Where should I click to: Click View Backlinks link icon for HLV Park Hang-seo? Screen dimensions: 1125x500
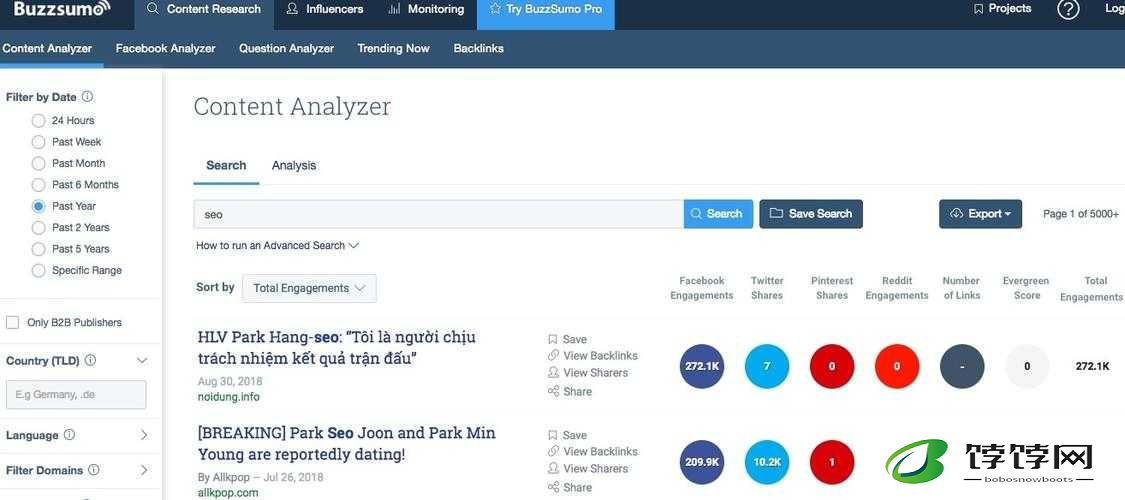[553, 355]
